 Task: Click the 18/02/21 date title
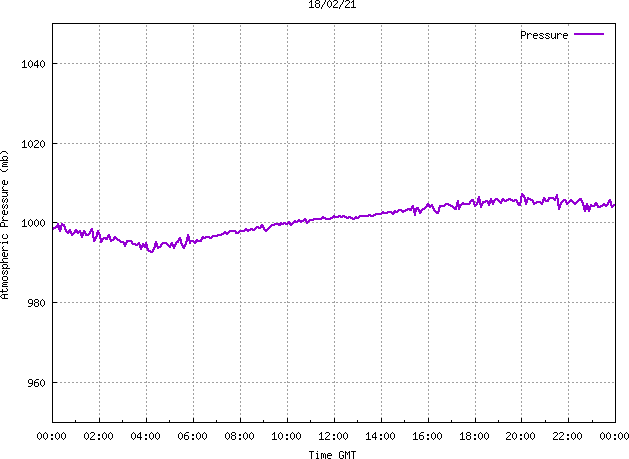pyautogui.click(x=332, y=4)
